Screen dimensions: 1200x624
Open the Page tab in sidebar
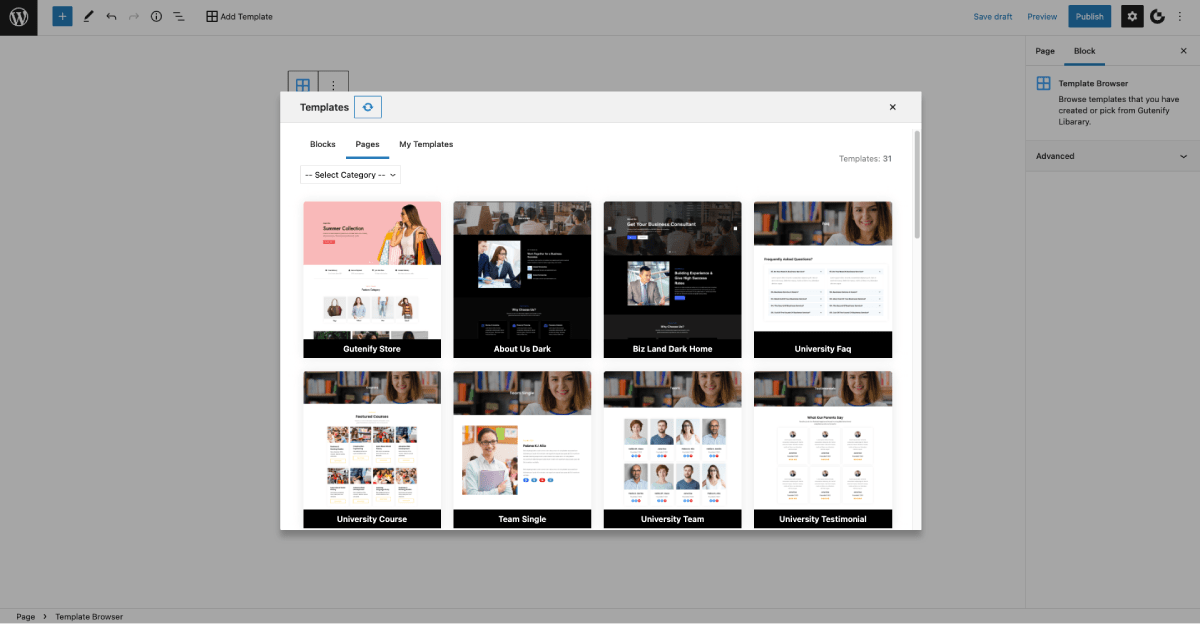point(1045,51)
